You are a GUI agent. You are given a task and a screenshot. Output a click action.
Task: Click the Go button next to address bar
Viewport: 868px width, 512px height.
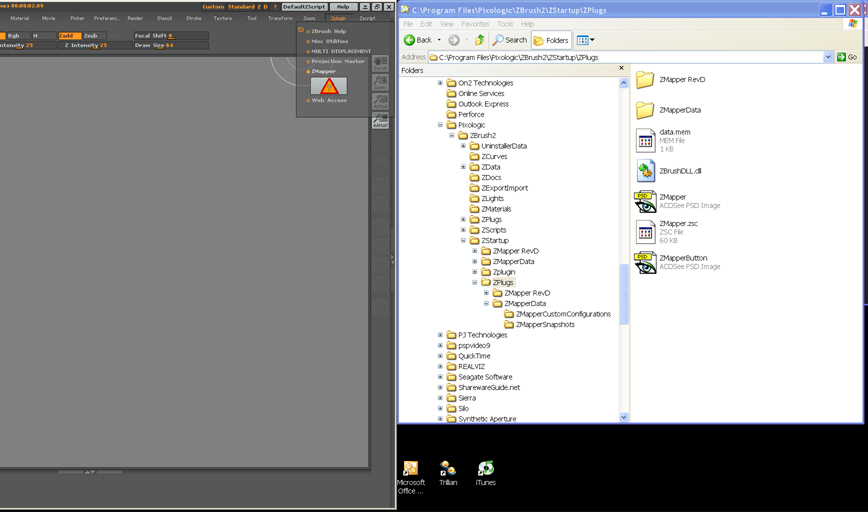(x=847, y=57)
